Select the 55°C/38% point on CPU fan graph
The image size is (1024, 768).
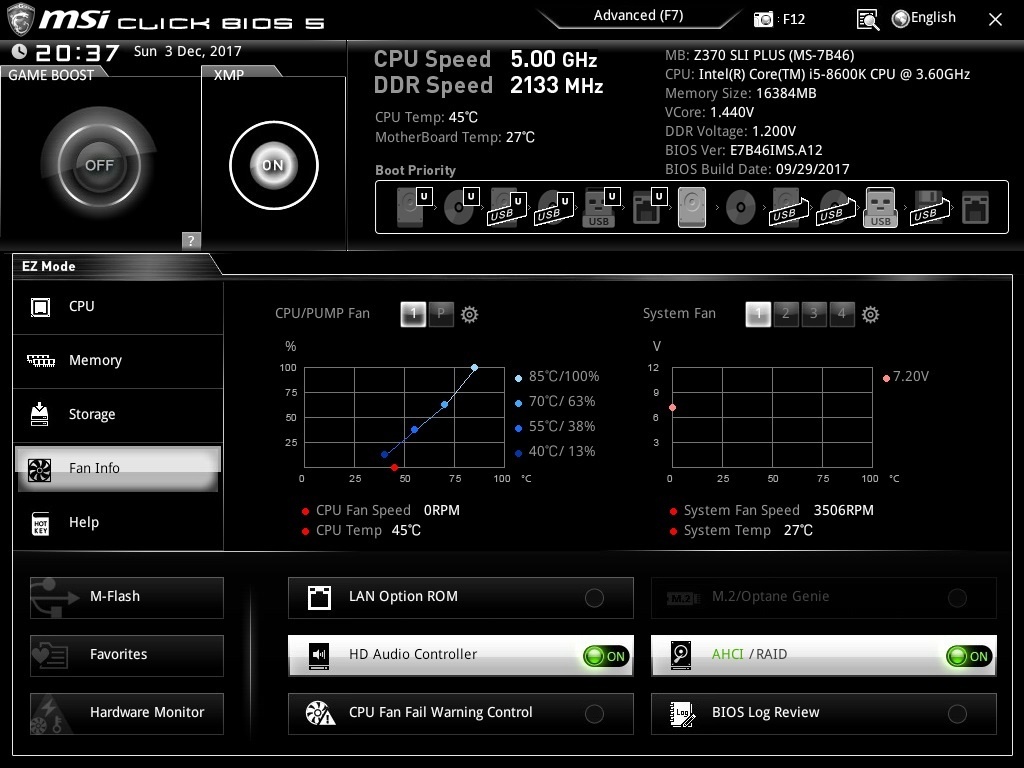point(415,430)
